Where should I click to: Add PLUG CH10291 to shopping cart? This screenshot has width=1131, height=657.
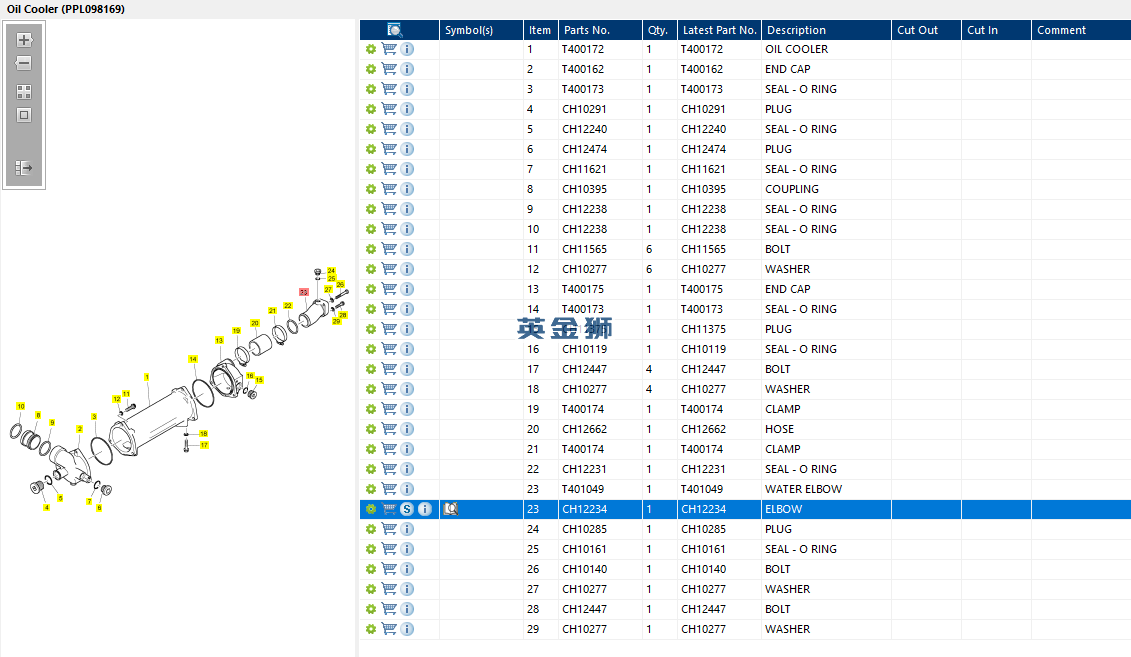(389, 109)
